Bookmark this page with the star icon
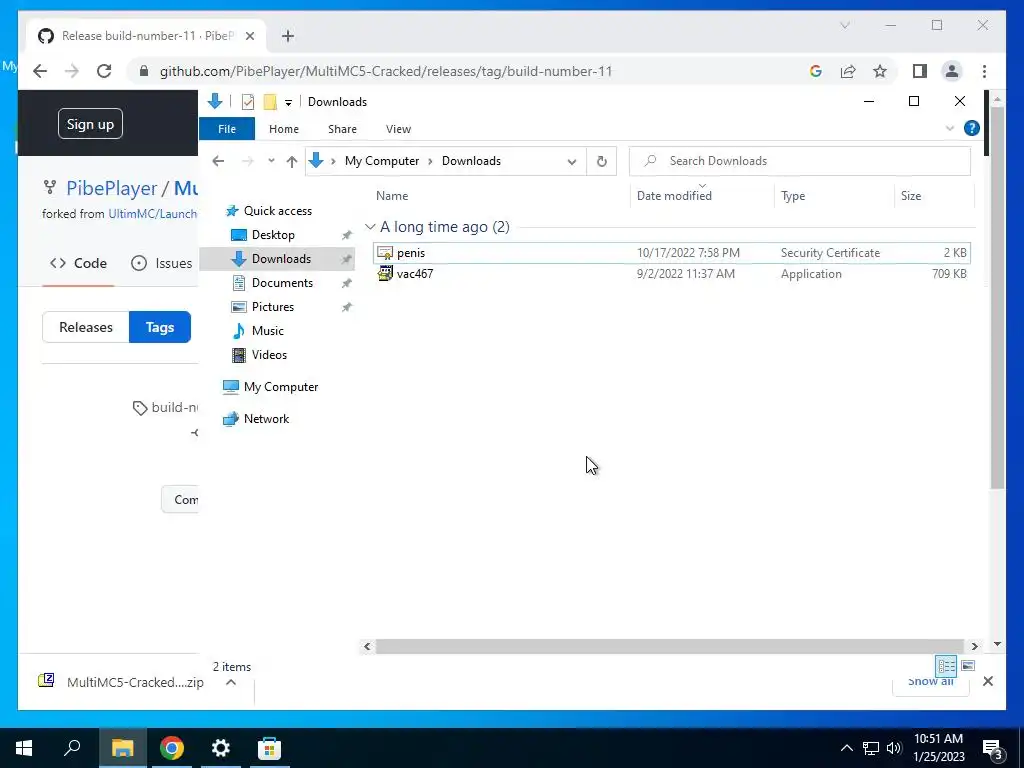The image size is (1024, 768). click(x=880, y=71)
